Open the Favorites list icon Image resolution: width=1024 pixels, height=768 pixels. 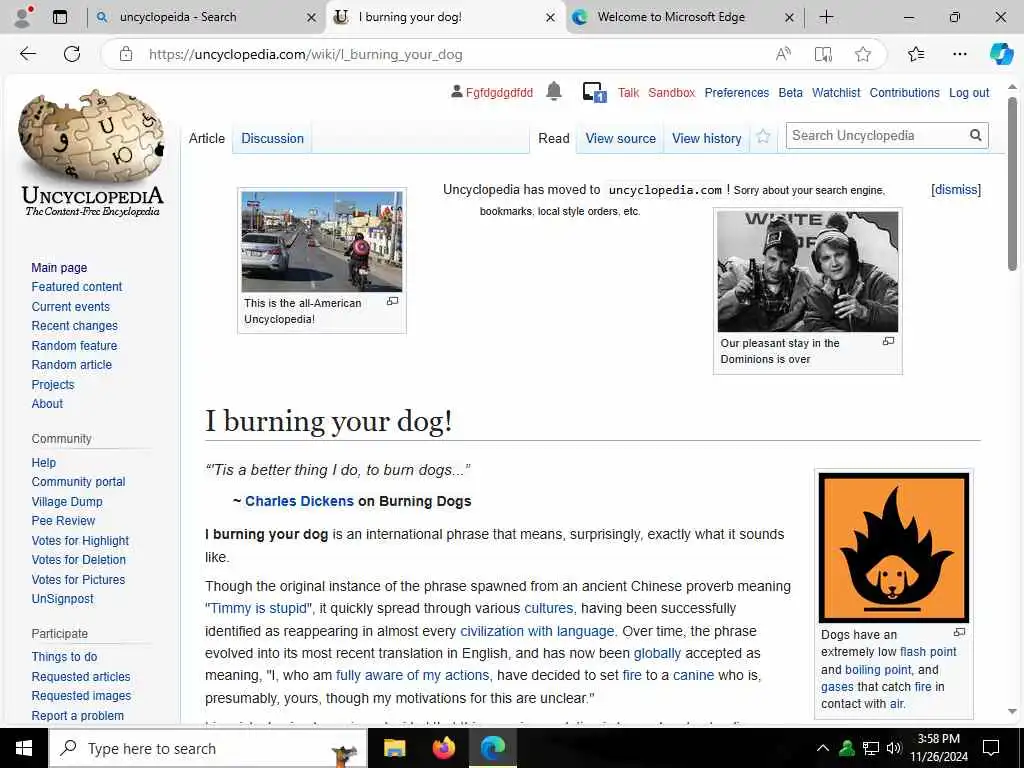916,54
